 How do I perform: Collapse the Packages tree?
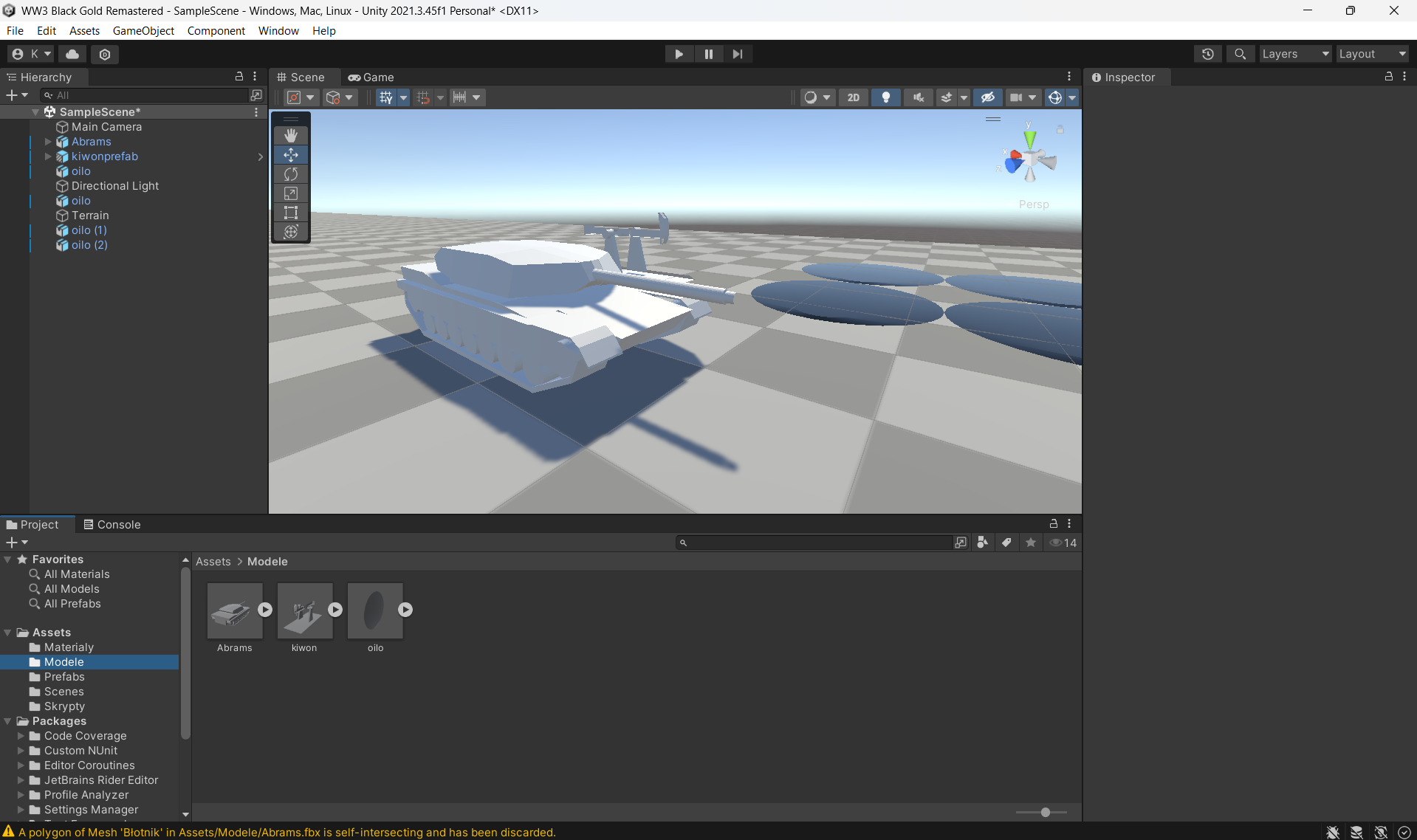pyautogui.click(x=7, y=721)
